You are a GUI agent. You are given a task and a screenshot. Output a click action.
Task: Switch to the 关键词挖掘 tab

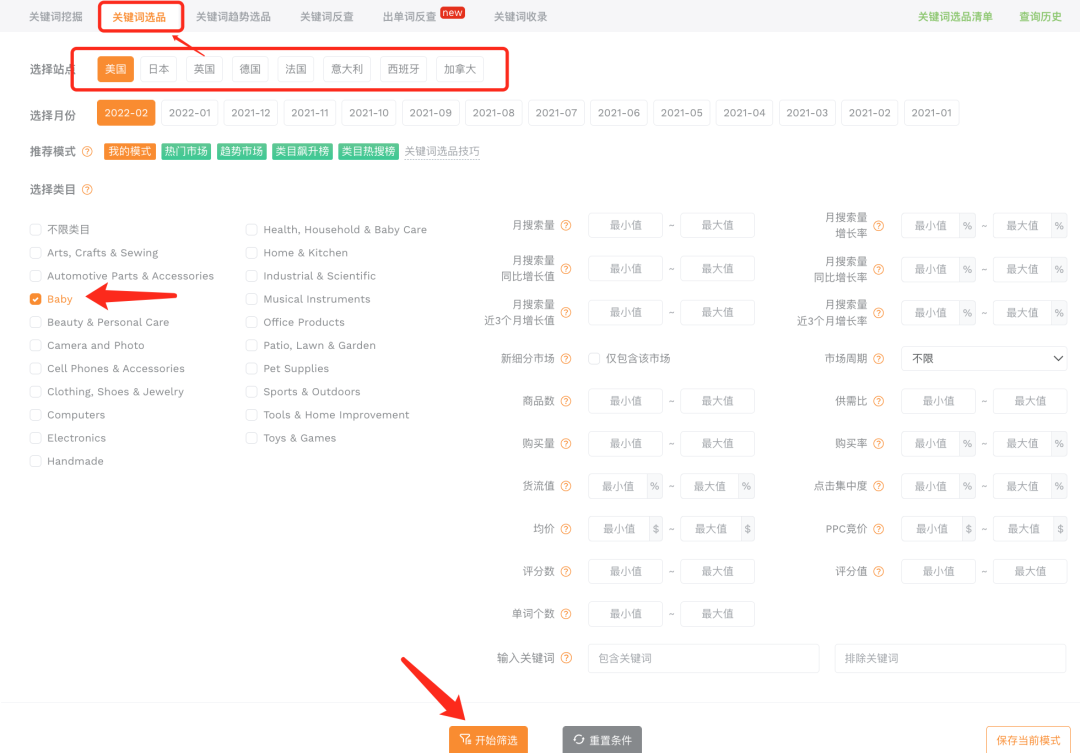pyautogui.click(x=55, y=16)
